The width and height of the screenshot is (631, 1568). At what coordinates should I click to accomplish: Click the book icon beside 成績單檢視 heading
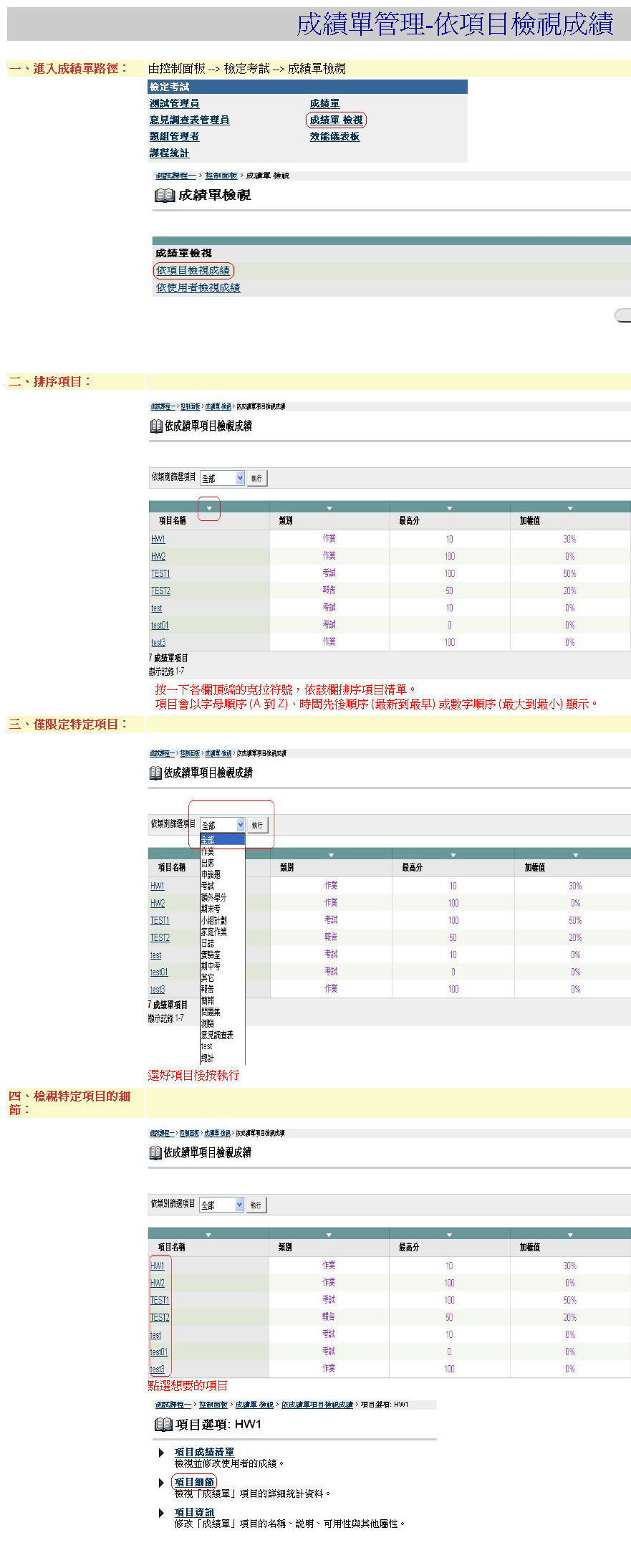[x=165, y=195]
